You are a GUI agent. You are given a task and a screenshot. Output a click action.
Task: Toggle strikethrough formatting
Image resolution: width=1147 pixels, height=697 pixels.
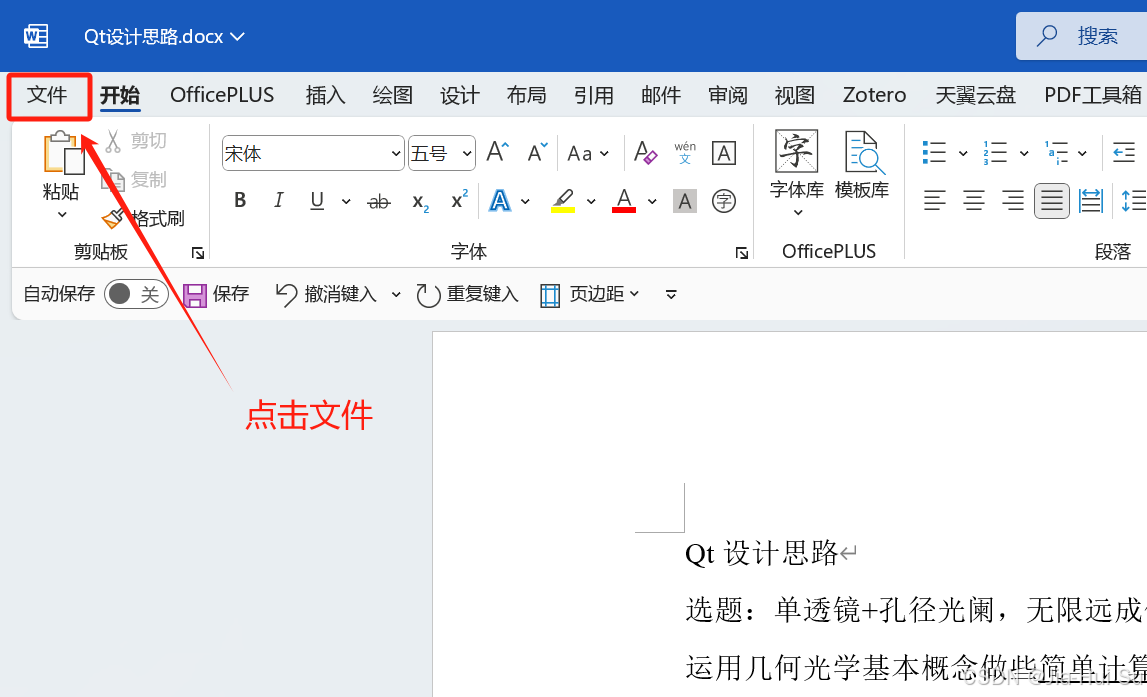tap(379, 201)
